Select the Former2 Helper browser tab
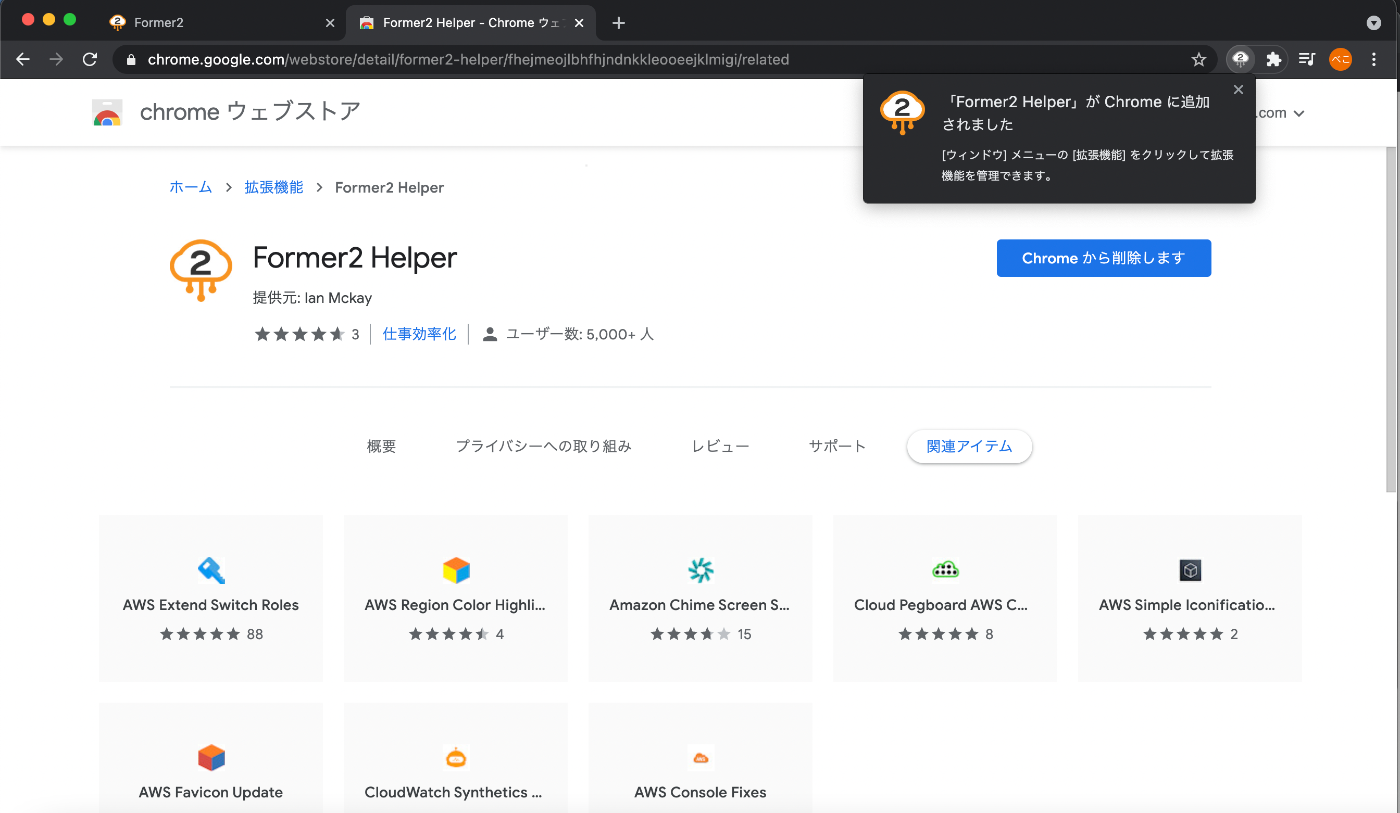The width and height of the screenshot is (1400, 813). pos(470,22)
